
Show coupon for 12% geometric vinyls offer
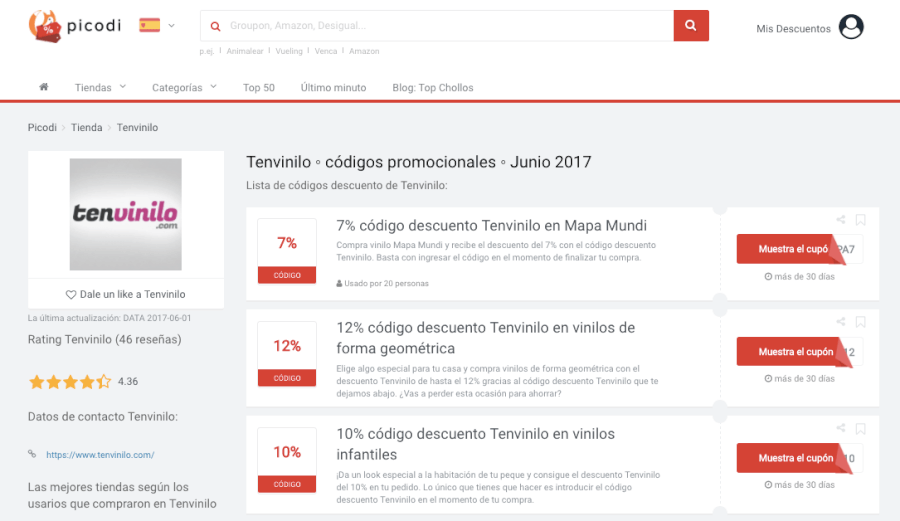click(x=794, y=352)
